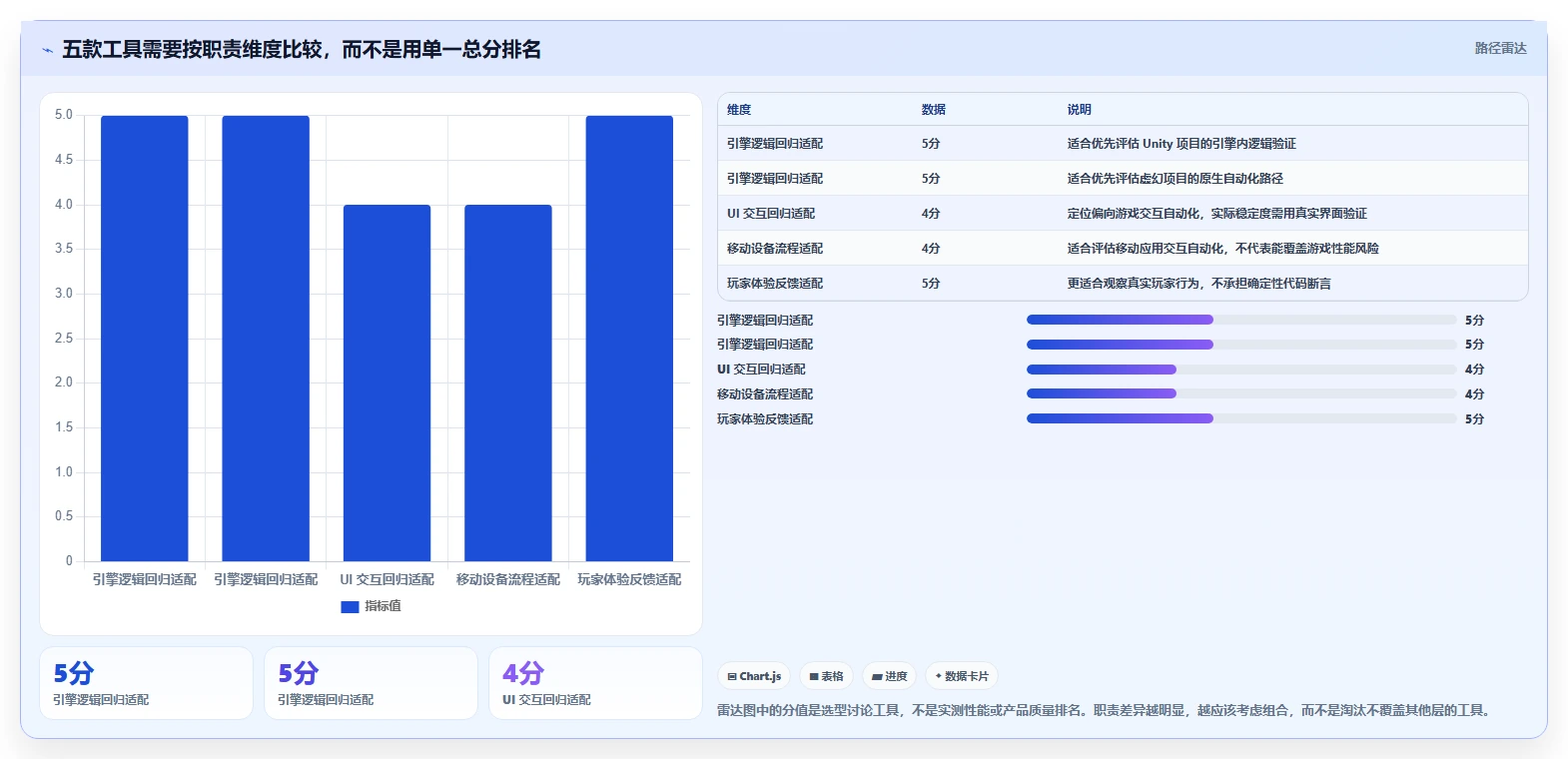Click the 4分 cell in the UI 交互回归适配 table row
The height and width of the screenshot is (759, 1568).
[x=931, y=214]
